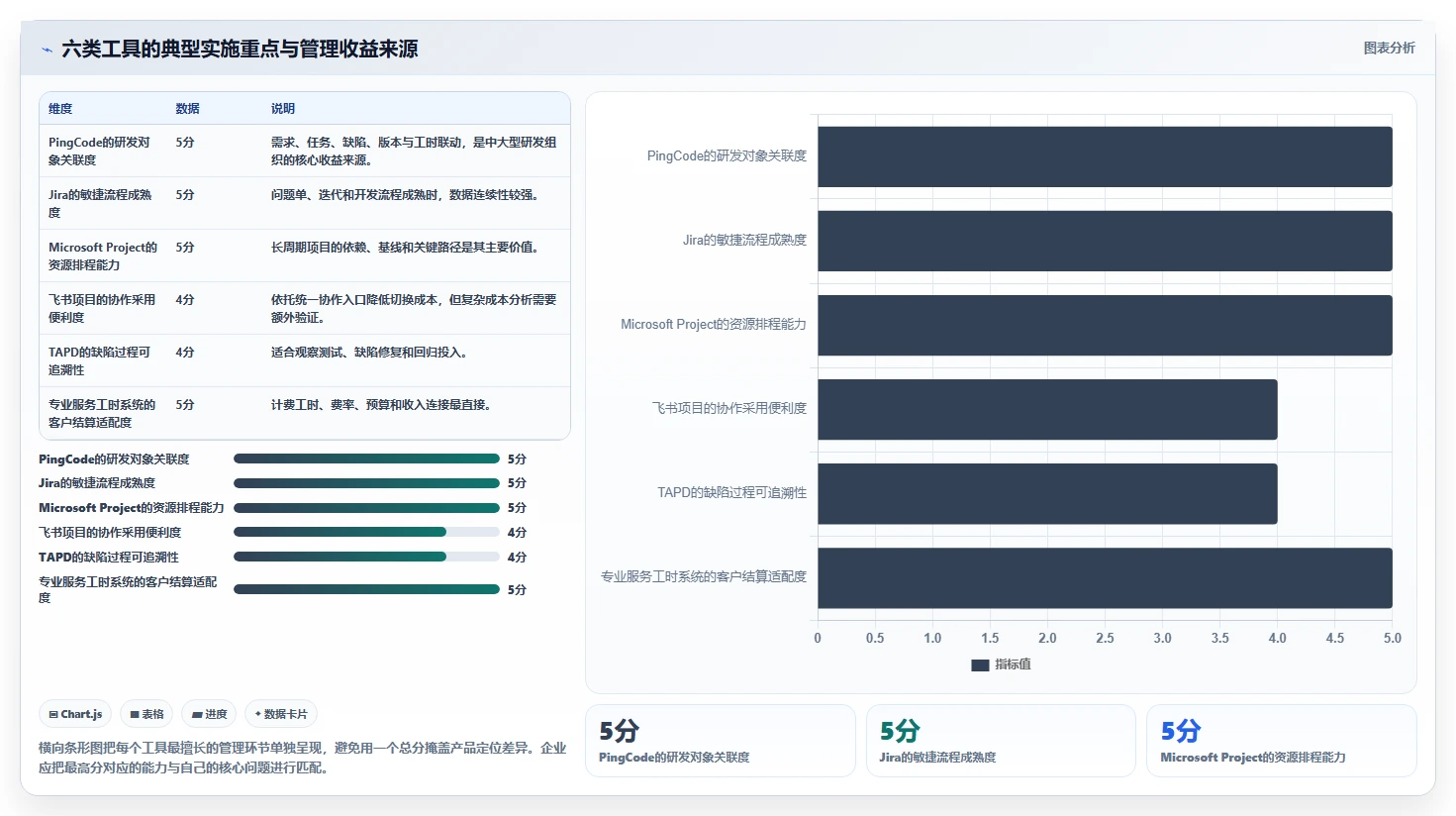The image size is (1456, 816).
Task: Click the TAPD chart bar
Action: point(1047,493)
